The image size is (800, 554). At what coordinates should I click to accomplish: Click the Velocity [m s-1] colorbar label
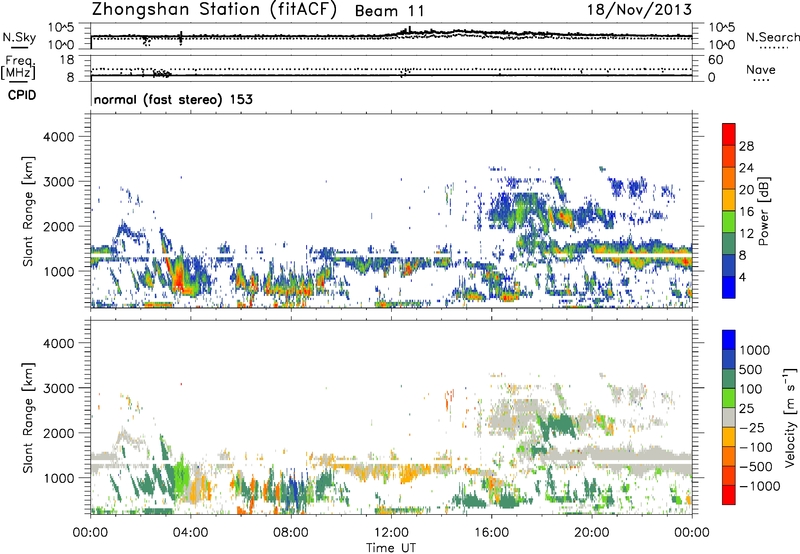coord(790,417)
